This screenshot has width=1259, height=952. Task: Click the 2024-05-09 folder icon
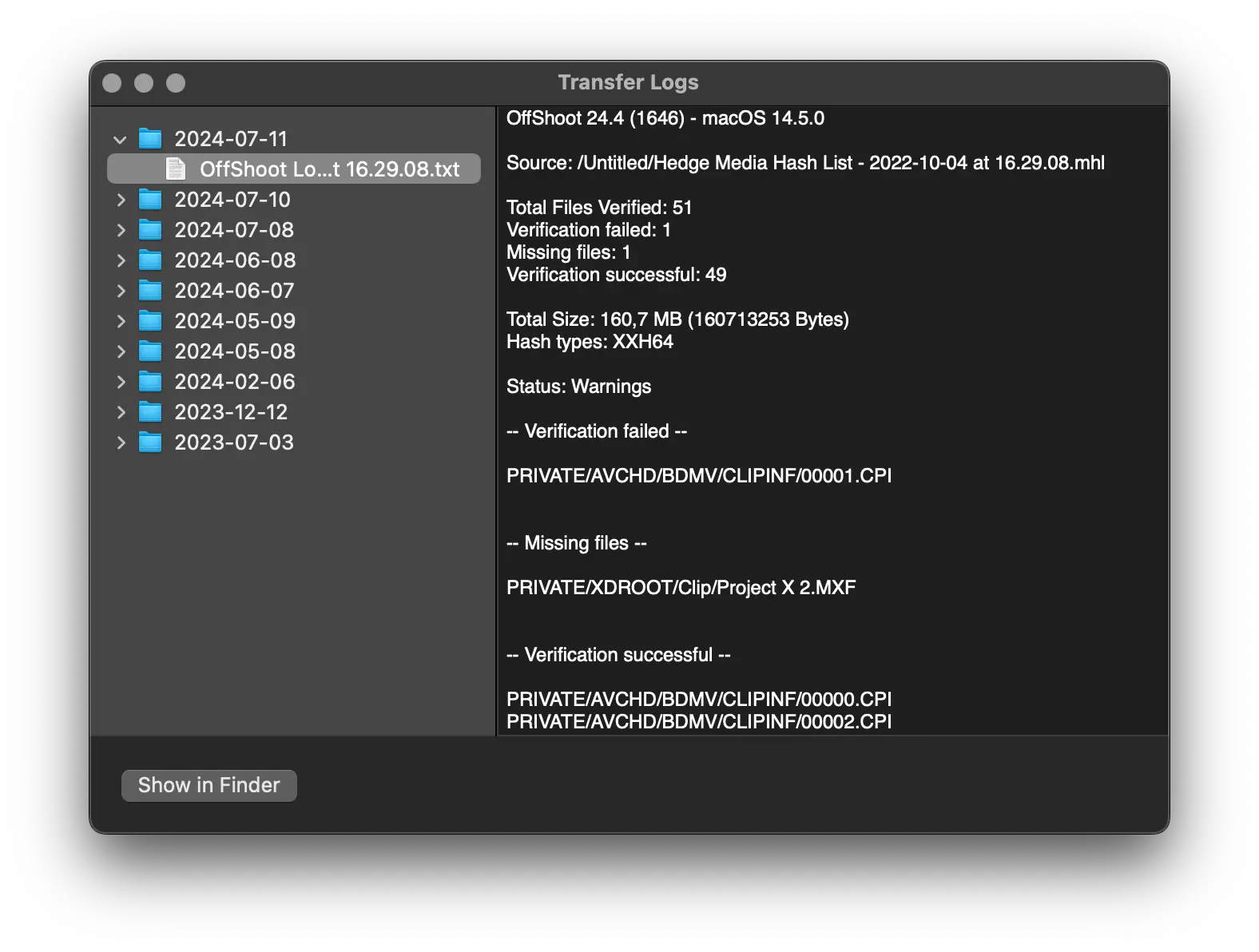(150, 321)
